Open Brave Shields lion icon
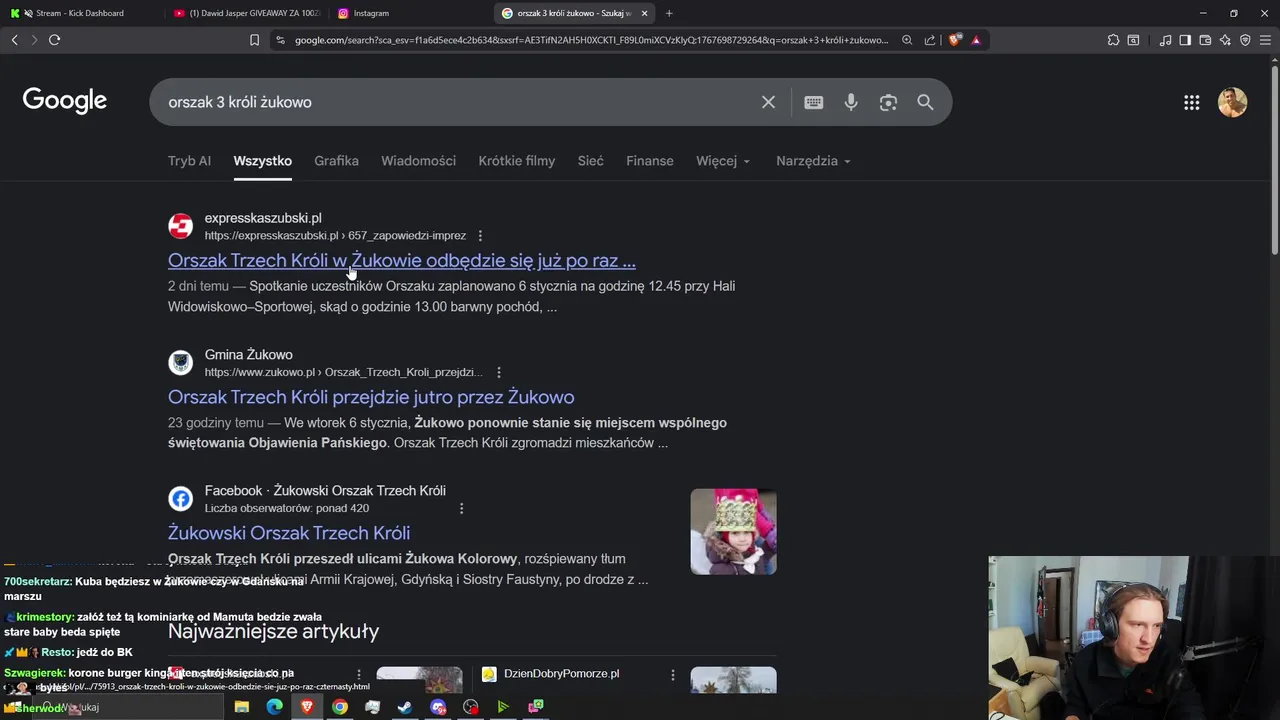The image size is (1280, 720). [955, 40]
